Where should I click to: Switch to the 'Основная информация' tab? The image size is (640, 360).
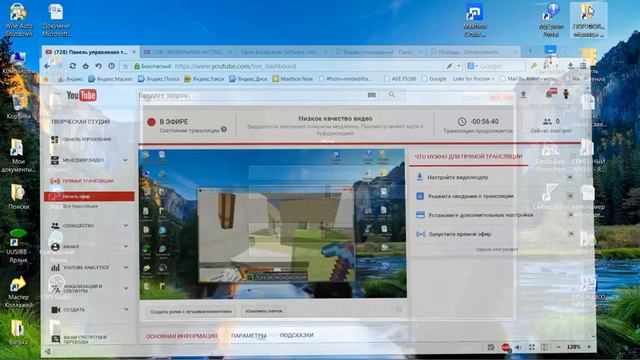(x=182, y=336)
